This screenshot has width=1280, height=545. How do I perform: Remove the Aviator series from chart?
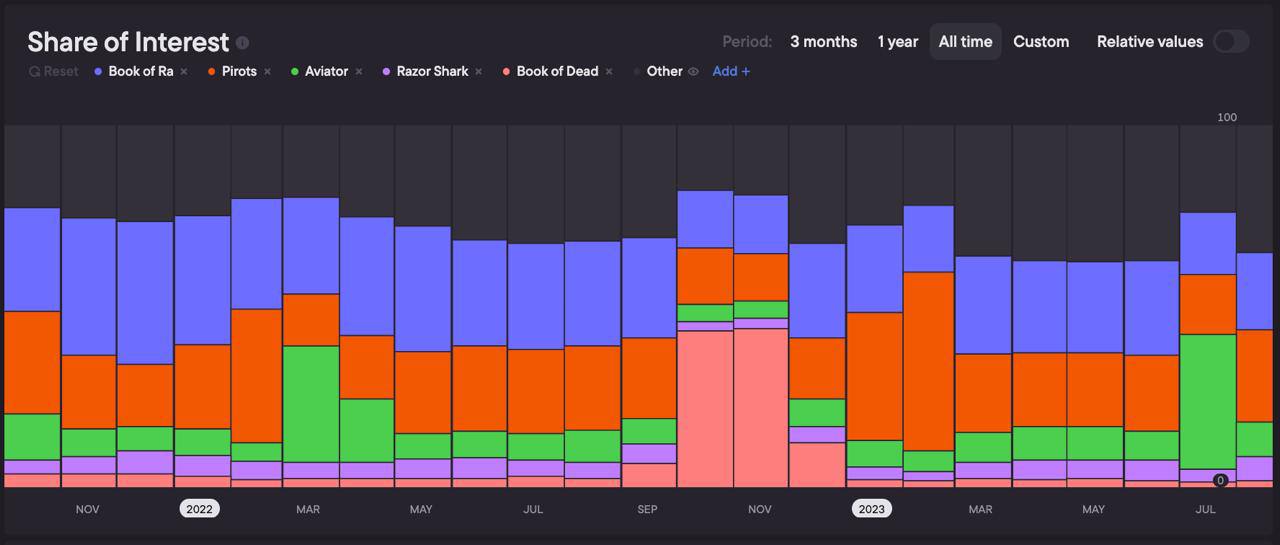tap(359, 72)
